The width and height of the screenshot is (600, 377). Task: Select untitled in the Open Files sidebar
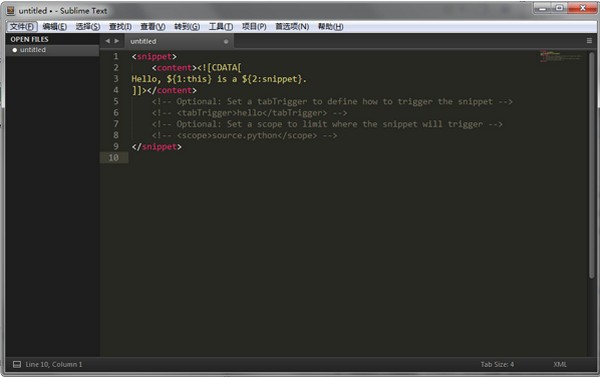52,50
